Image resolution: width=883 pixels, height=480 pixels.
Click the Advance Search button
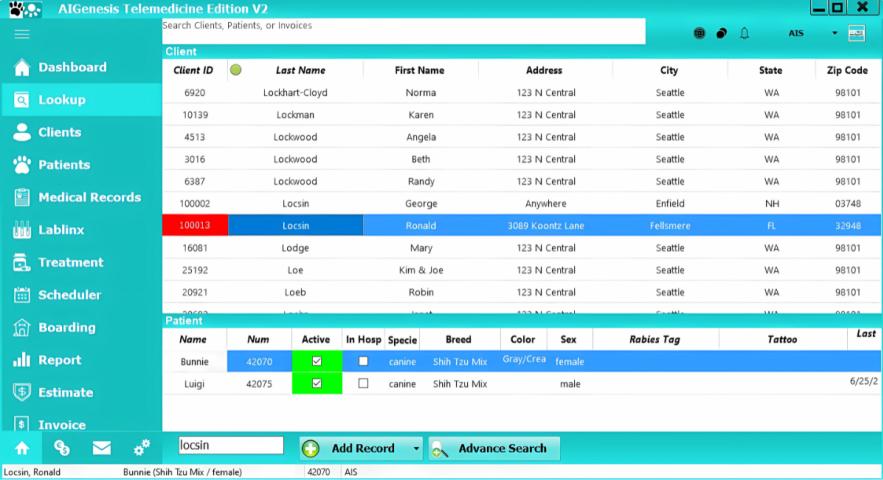click(495, 449)
